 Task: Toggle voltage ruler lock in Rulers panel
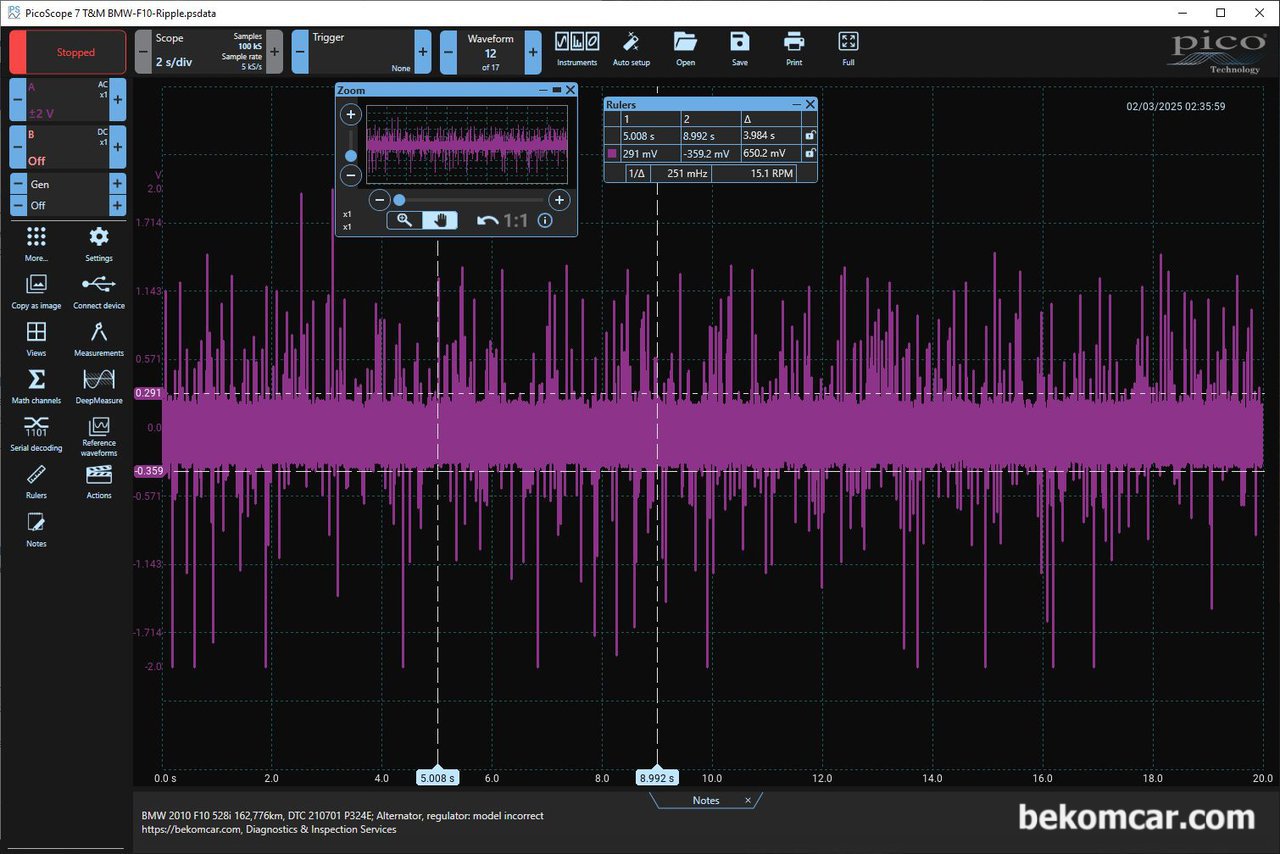pos(810,154)
